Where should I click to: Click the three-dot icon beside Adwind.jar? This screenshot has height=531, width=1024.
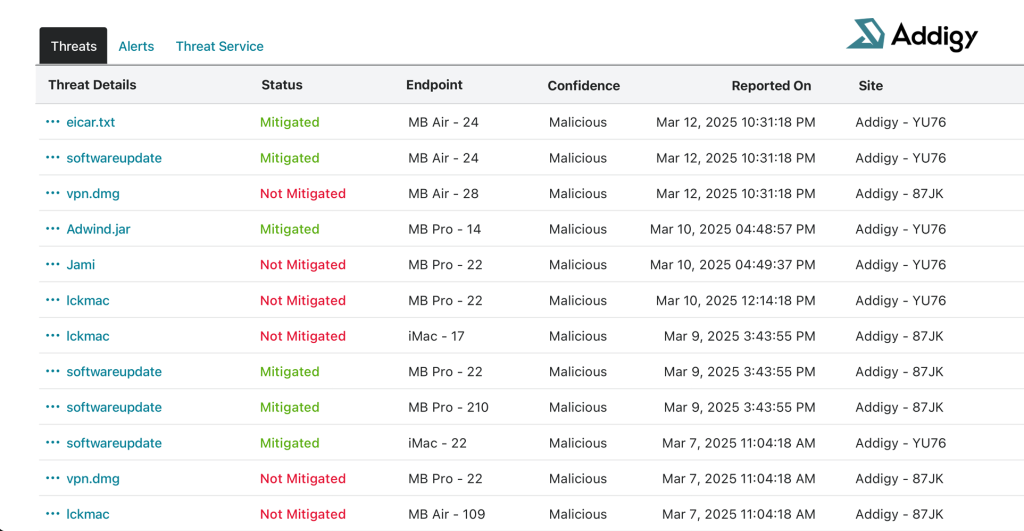(x=53, y=229)
